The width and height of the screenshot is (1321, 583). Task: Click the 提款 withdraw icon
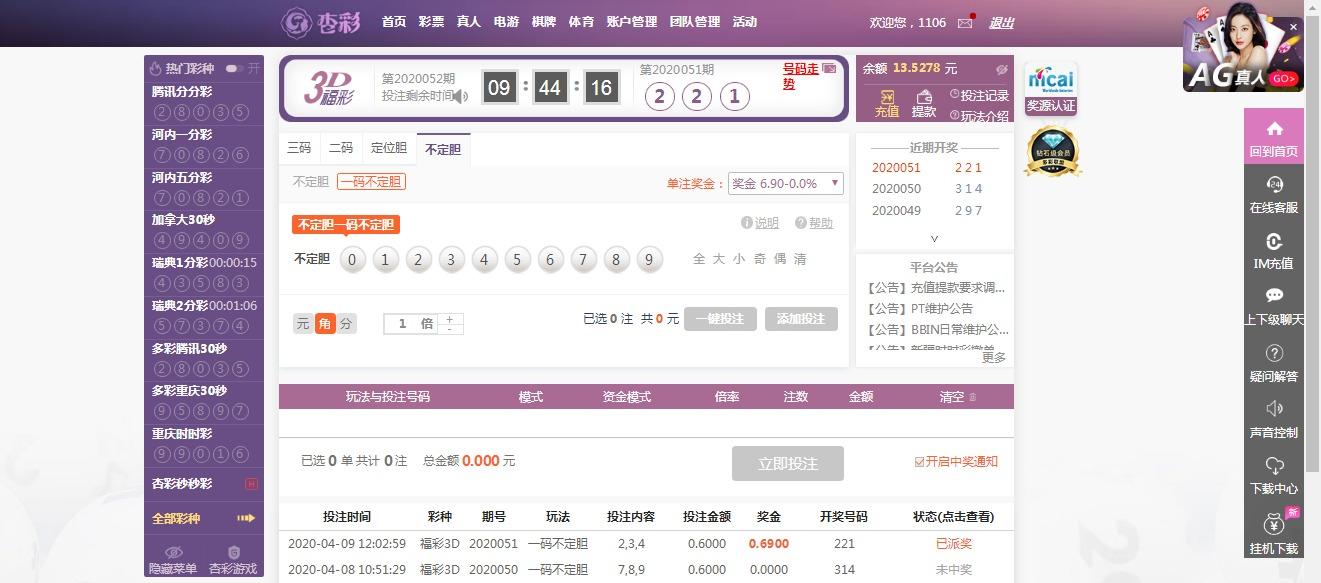[x=924, y=97]
